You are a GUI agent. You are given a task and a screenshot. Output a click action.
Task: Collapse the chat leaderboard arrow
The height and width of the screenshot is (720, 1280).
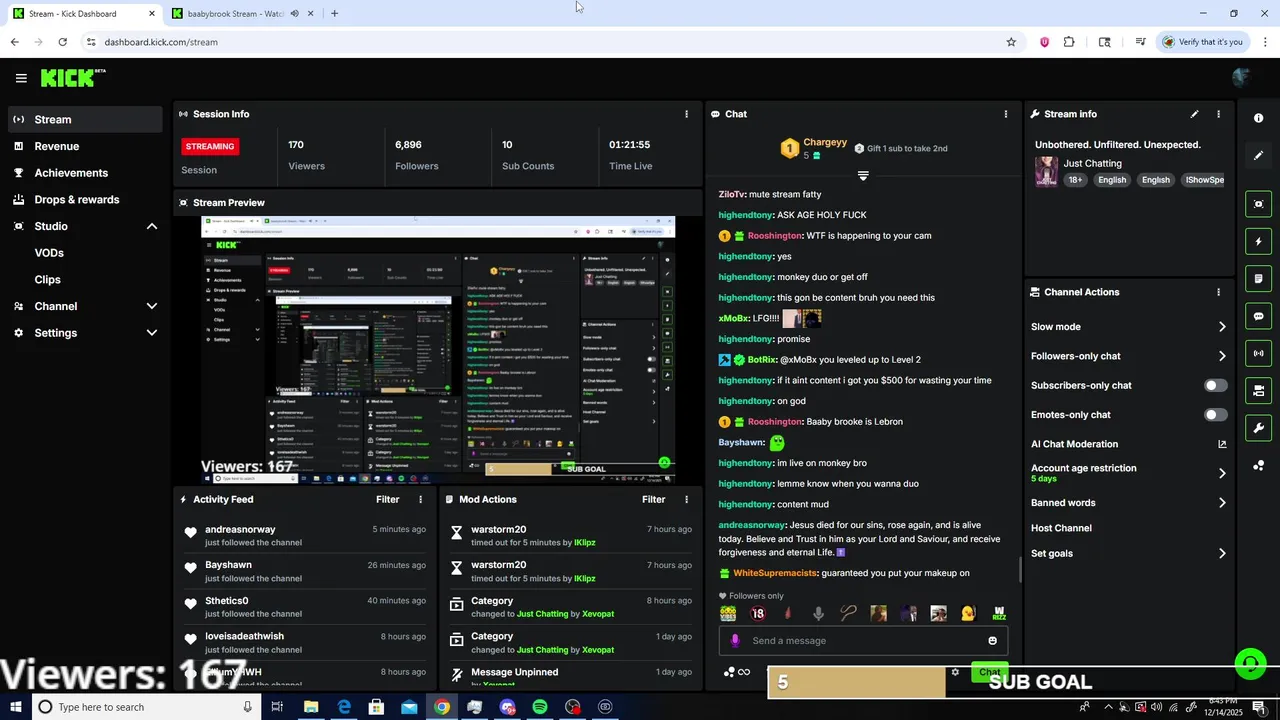click(x=863, y=176)
